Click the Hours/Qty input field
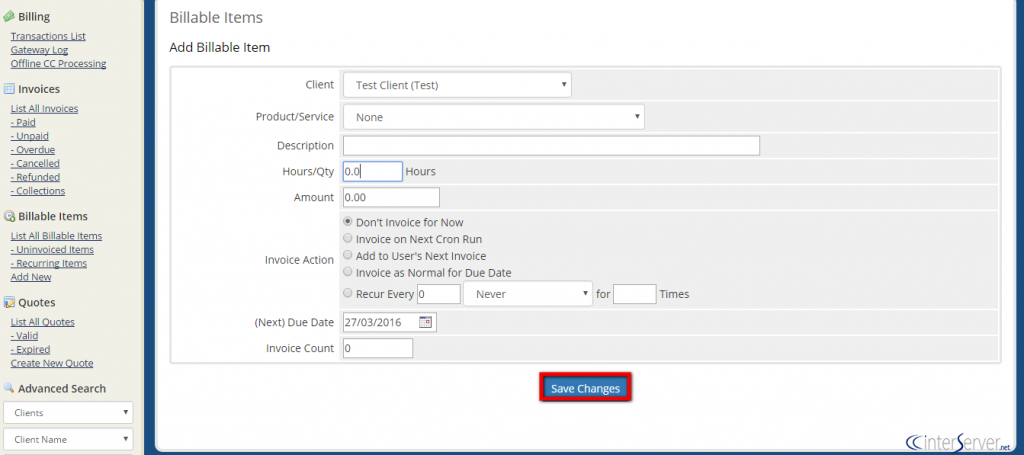 click(x=372, y=172)
